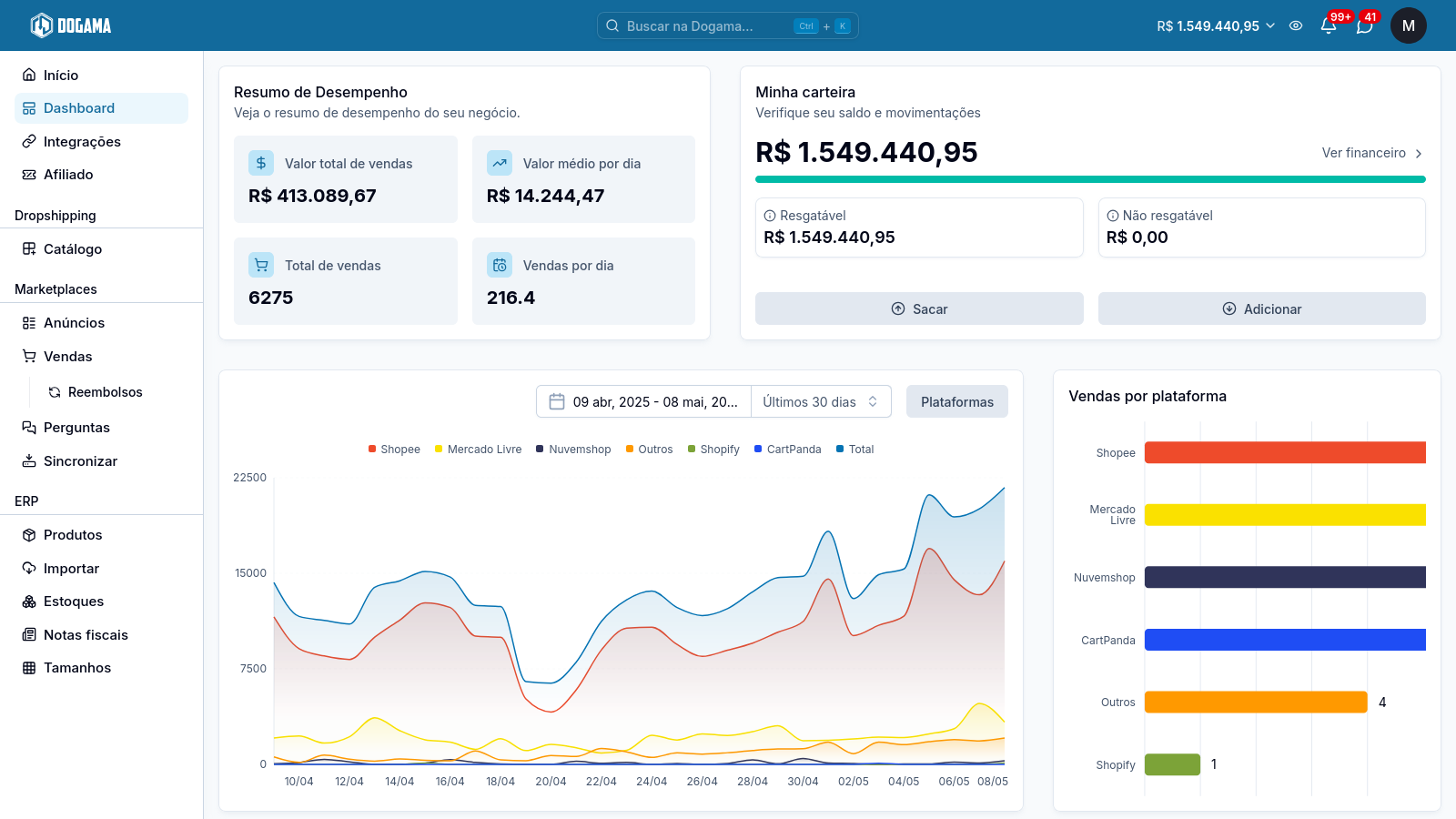Click the green Shopify bar

(x=1173, y=764)
